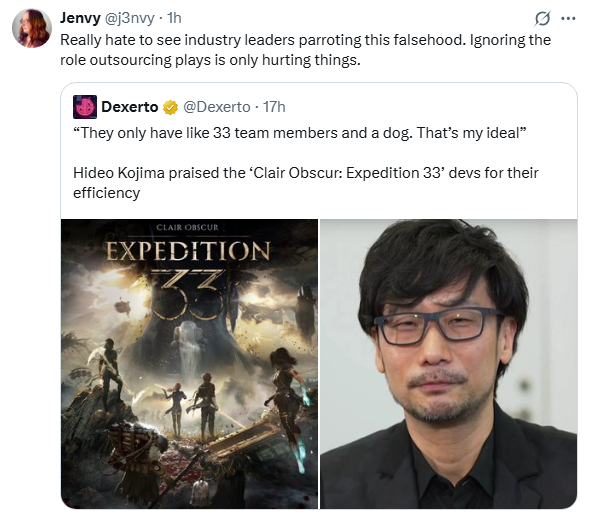Open the Hideo Kojima photo

coord(449,364)
